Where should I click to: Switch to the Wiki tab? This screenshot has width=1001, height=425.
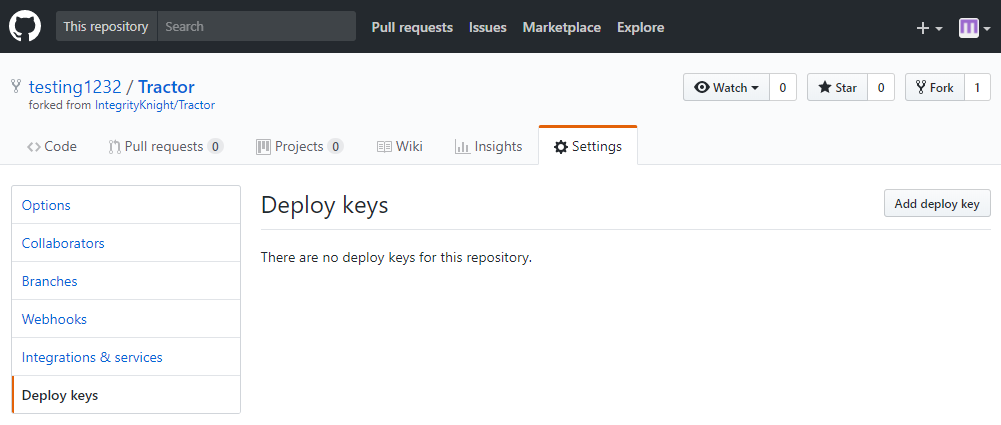pos(400,146)
